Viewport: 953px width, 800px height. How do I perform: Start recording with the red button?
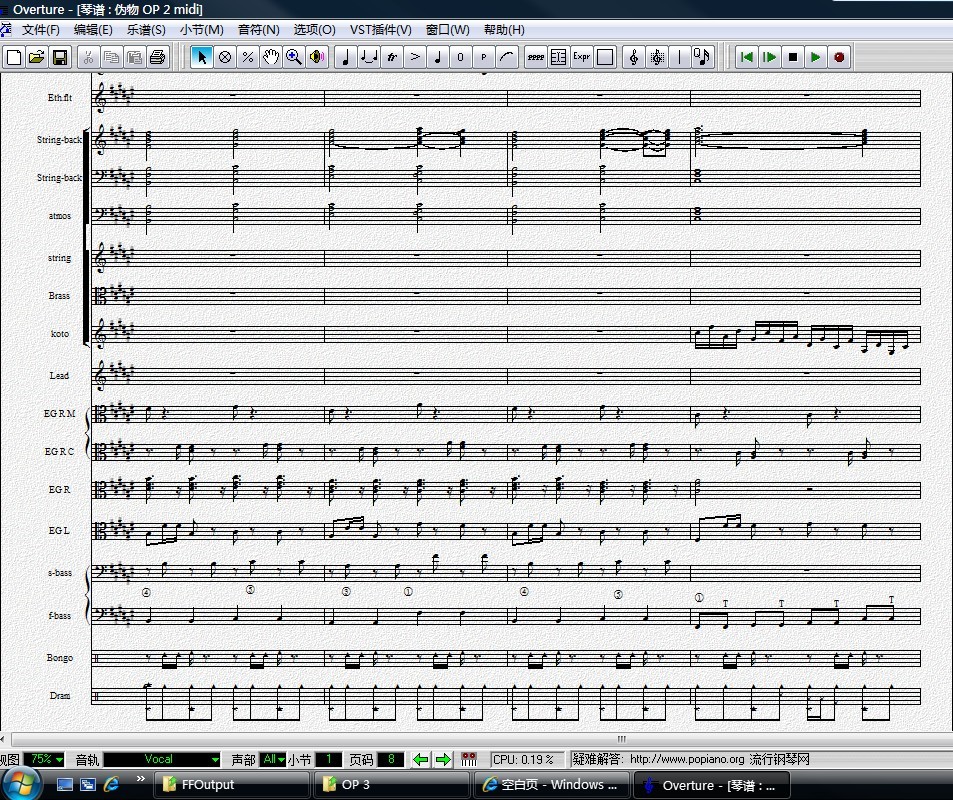(839, 57)
